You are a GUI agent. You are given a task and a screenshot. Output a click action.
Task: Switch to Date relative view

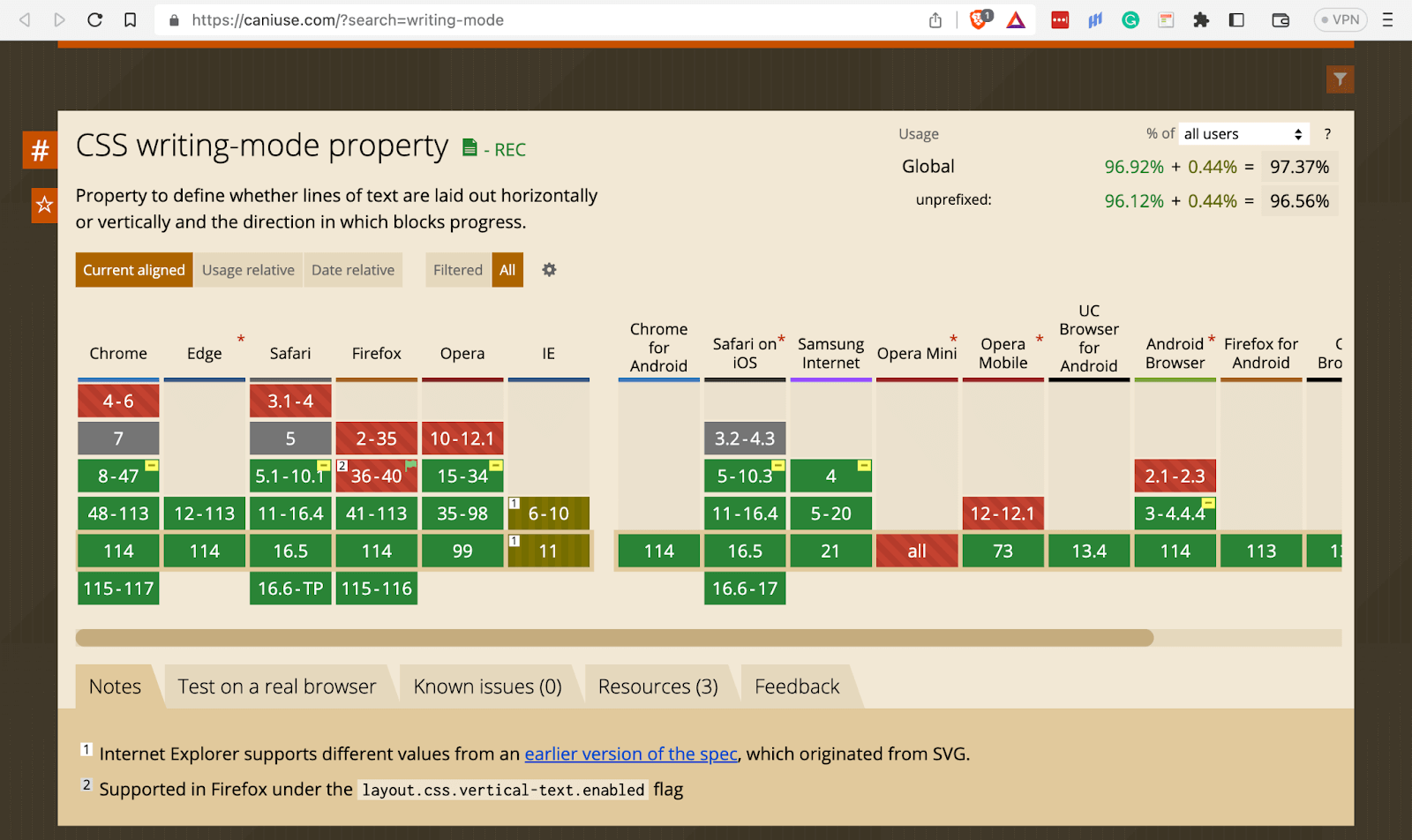353,270
